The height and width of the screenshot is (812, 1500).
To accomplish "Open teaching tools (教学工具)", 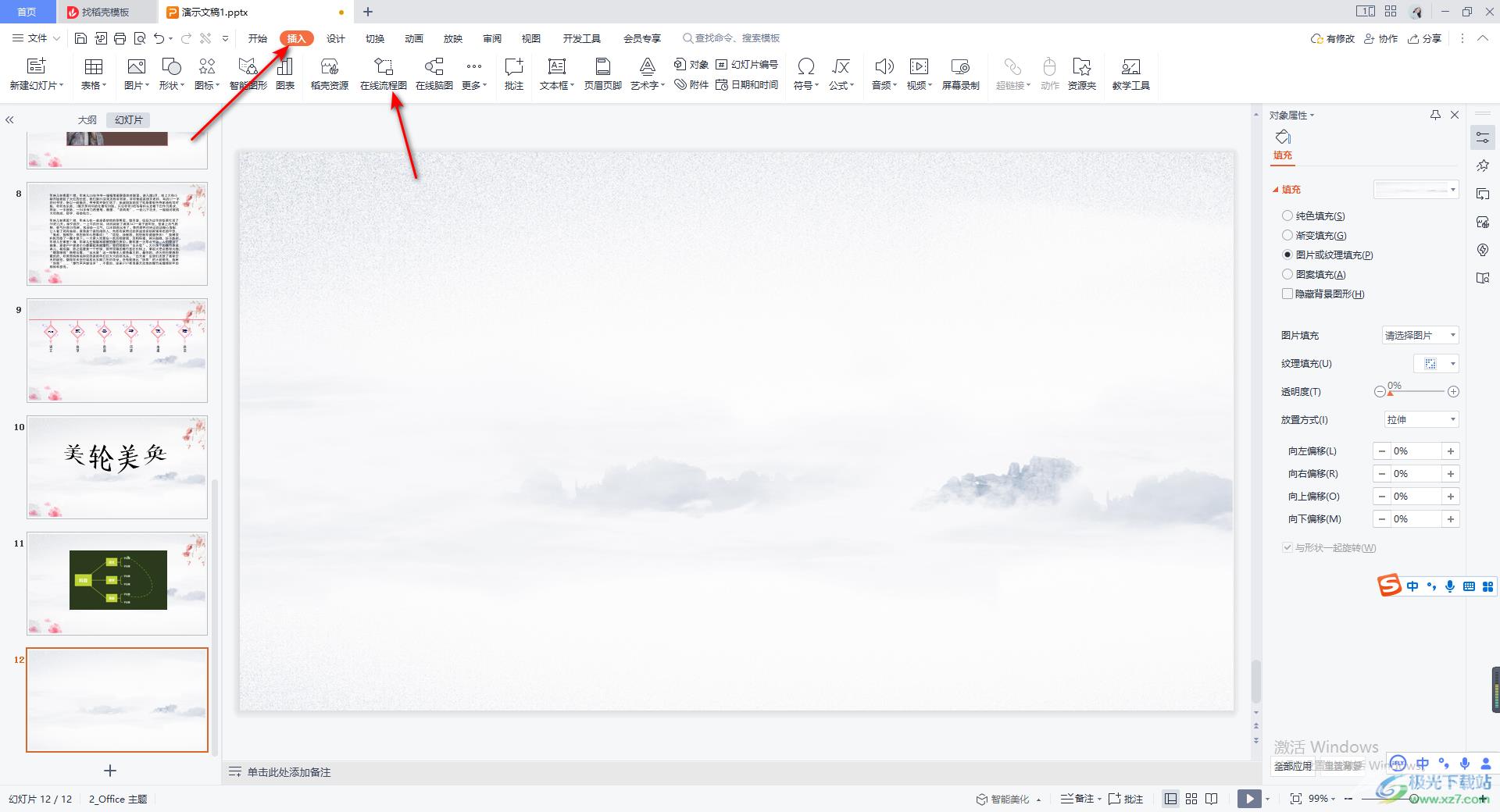I will point(1130,74).
